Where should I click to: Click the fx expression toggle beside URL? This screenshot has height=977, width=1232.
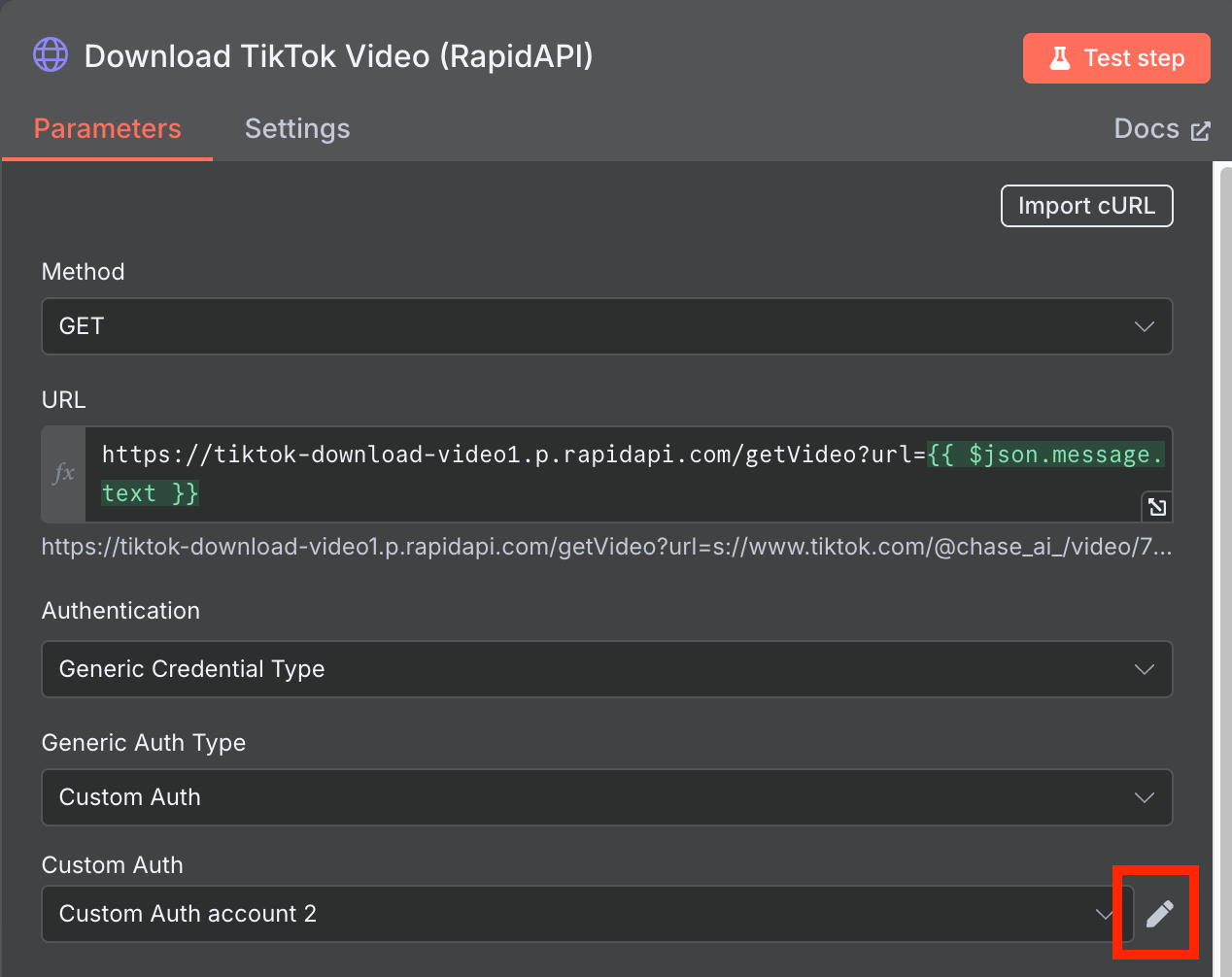(x=63, y=474)
